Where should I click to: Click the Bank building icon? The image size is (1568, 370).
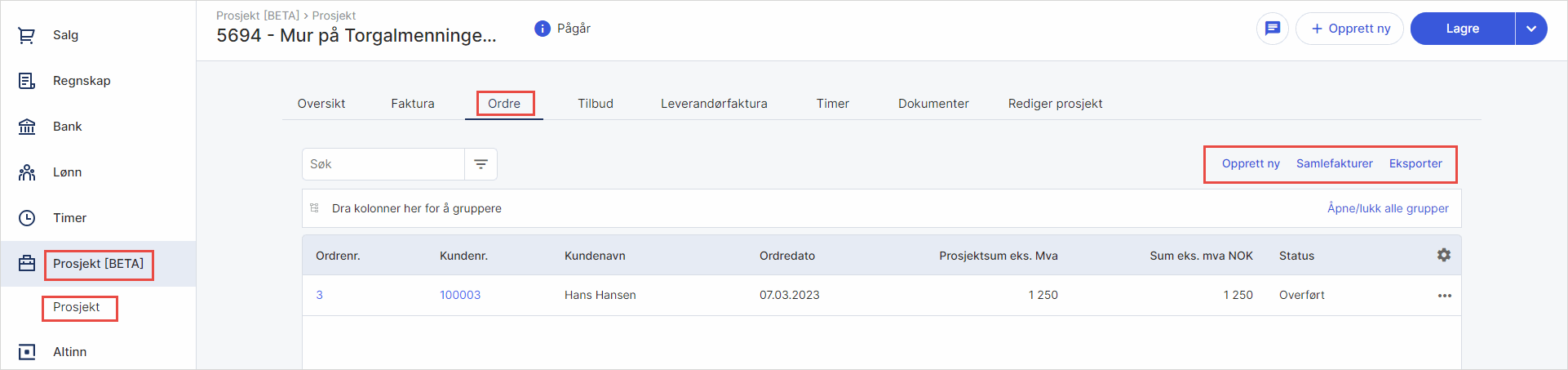coord(27,127)
